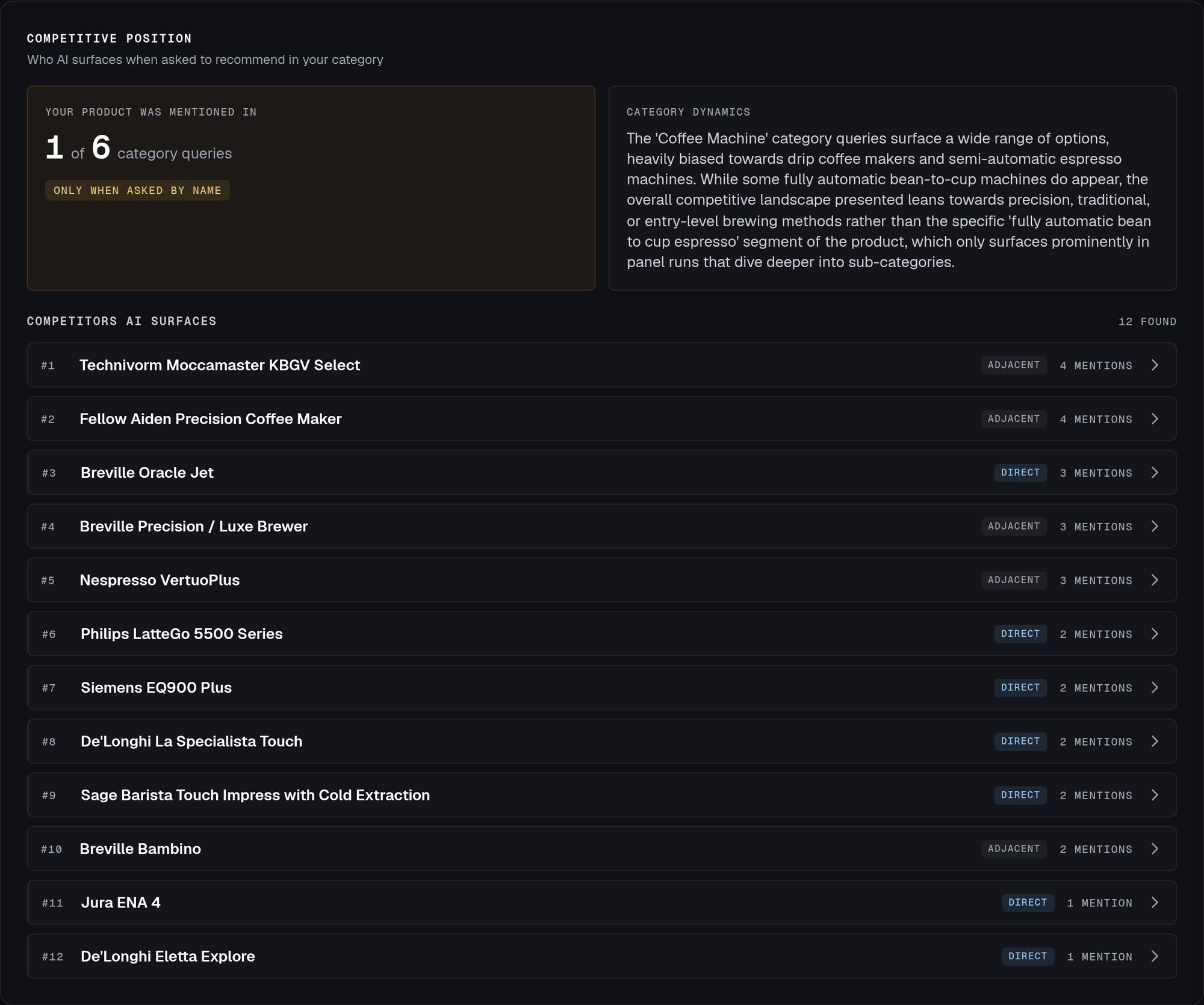Click the DIRECT badge on Jura ENA 4
This screenshot has height=1005, width=1204.
coord(1028,903)
